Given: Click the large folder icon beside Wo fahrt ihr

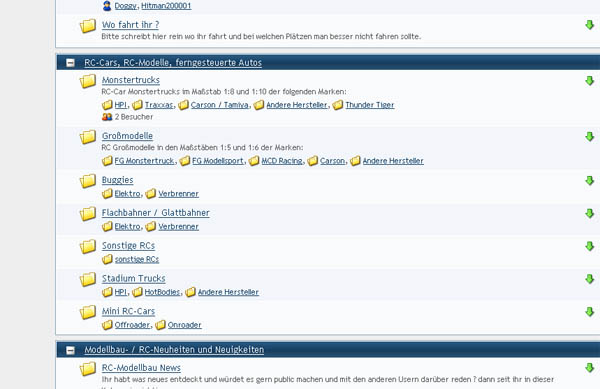Looking at the screenshot, I should point(88,26).
